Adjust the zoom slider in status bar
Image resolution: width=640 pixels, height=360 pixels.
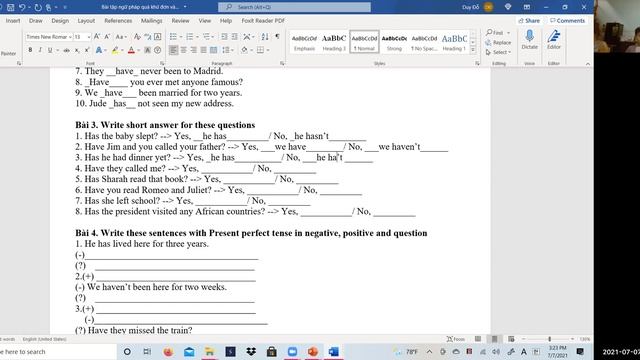[x=549, y=339]
